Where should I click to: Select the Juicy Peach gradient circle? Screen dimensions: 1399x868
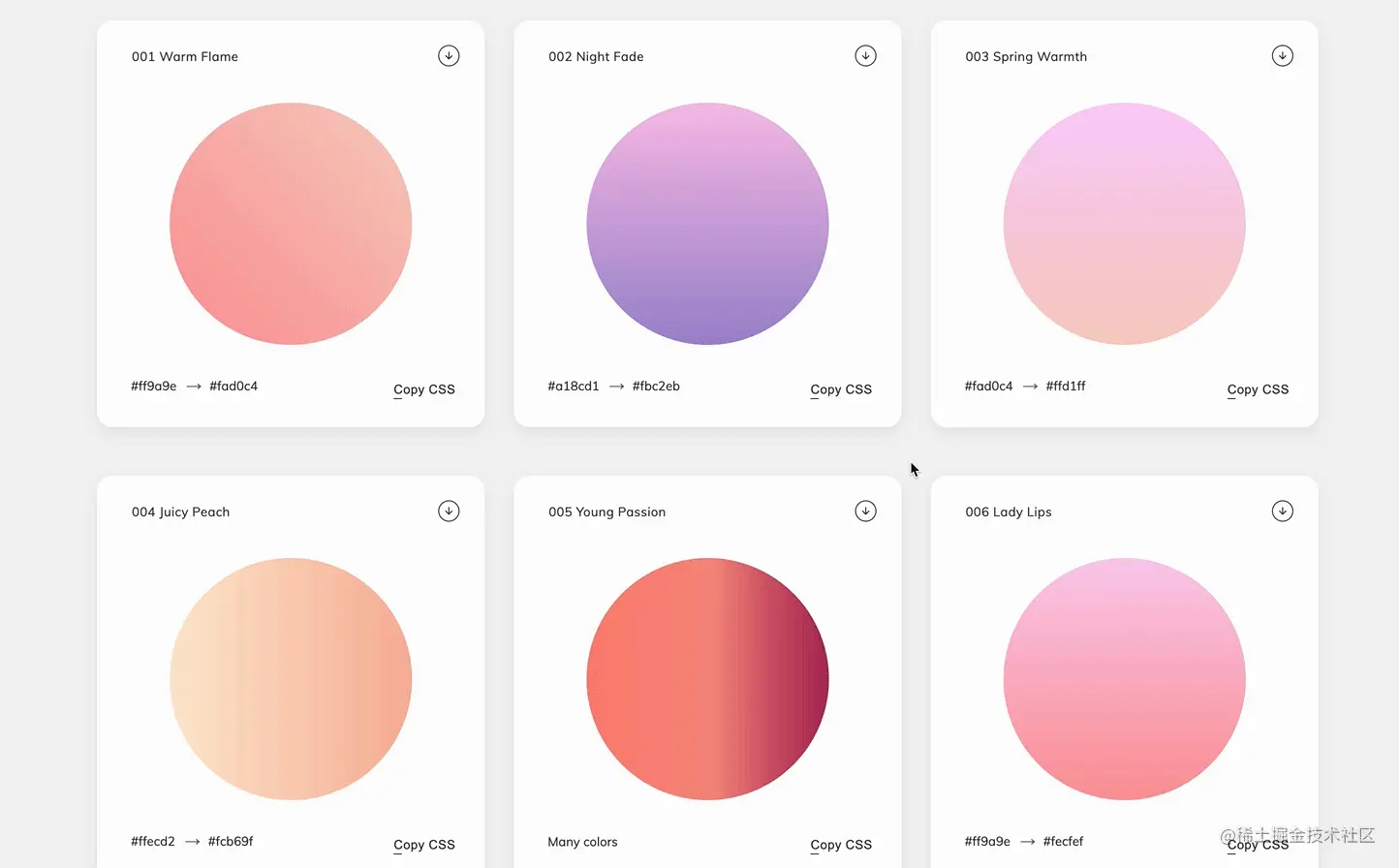(291, 679)
